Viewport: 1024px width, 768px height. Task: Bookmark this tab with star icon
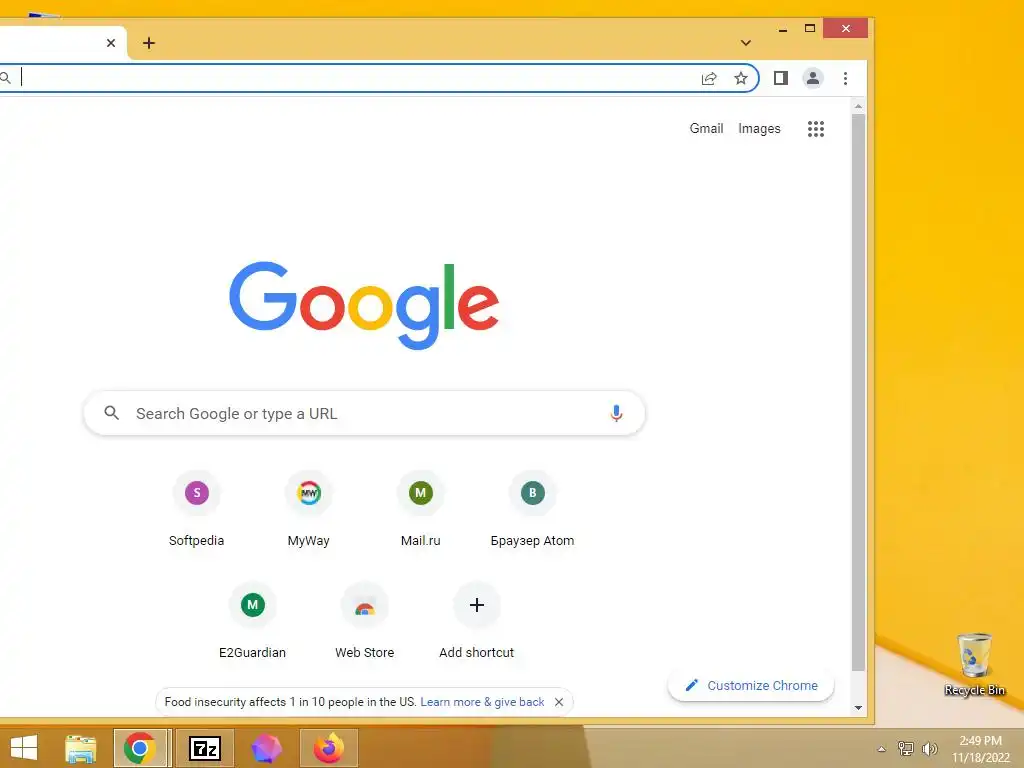pos(741,78)
